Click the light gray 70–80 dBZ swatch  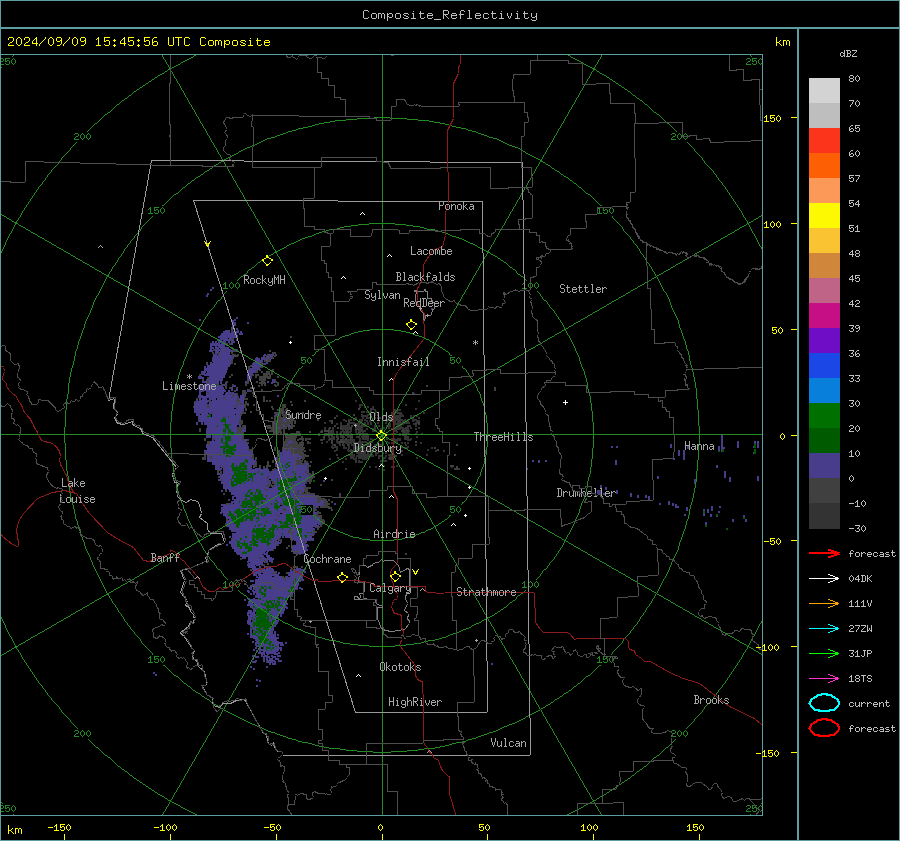click(824, 90)
